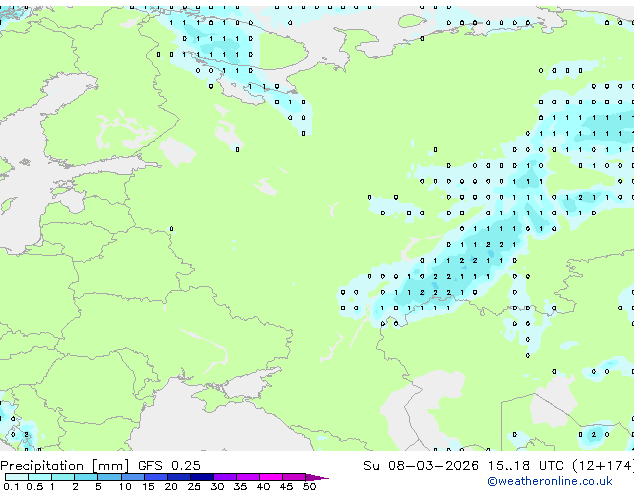Click the legend tick label '30'

(217, 486)
